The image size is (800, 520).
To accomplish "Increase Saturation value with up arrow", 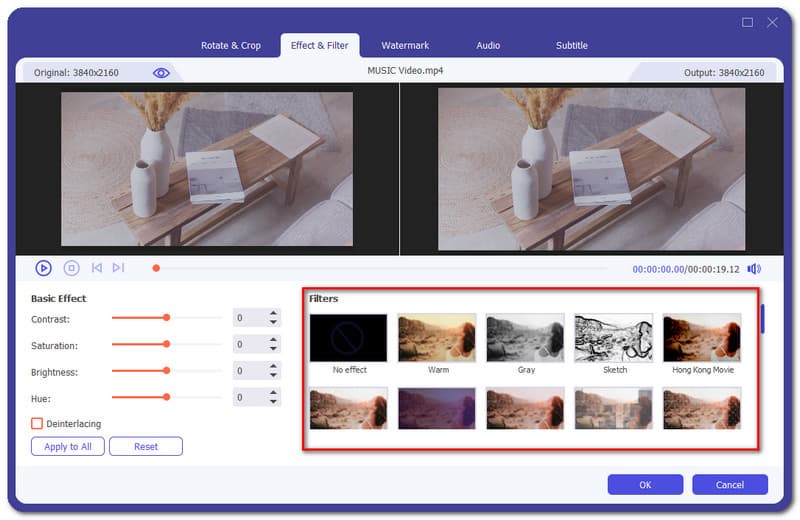I will point(273,339).
